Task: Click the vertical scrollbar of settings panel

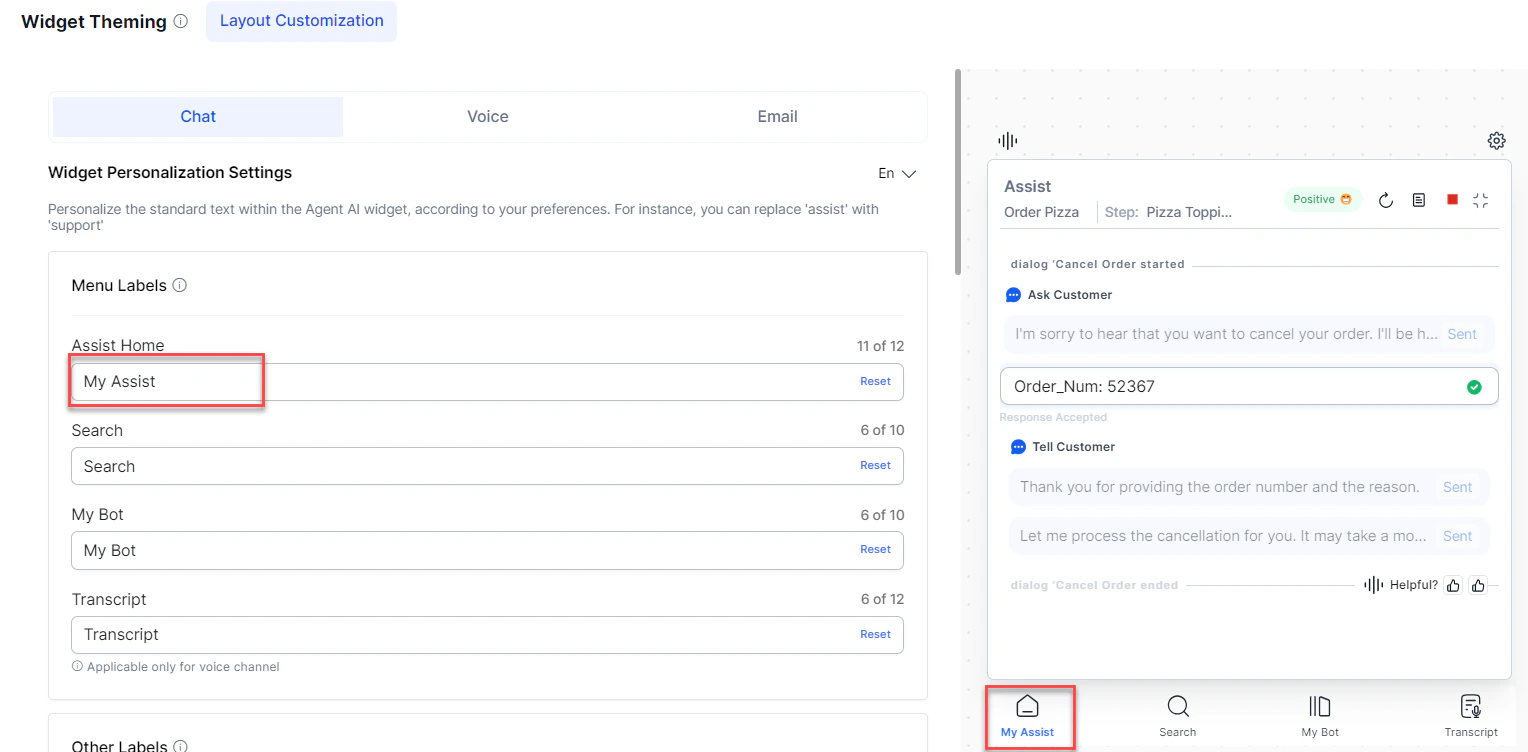Action: pos(958,172)
